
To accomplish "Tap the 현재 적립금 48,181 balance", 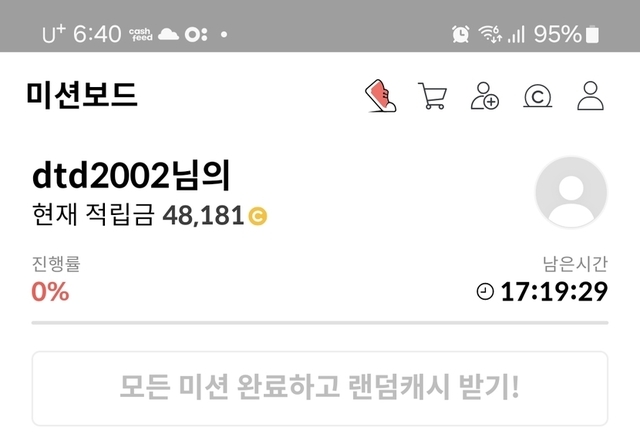I will pyautogui.click(x=149, y=216).
